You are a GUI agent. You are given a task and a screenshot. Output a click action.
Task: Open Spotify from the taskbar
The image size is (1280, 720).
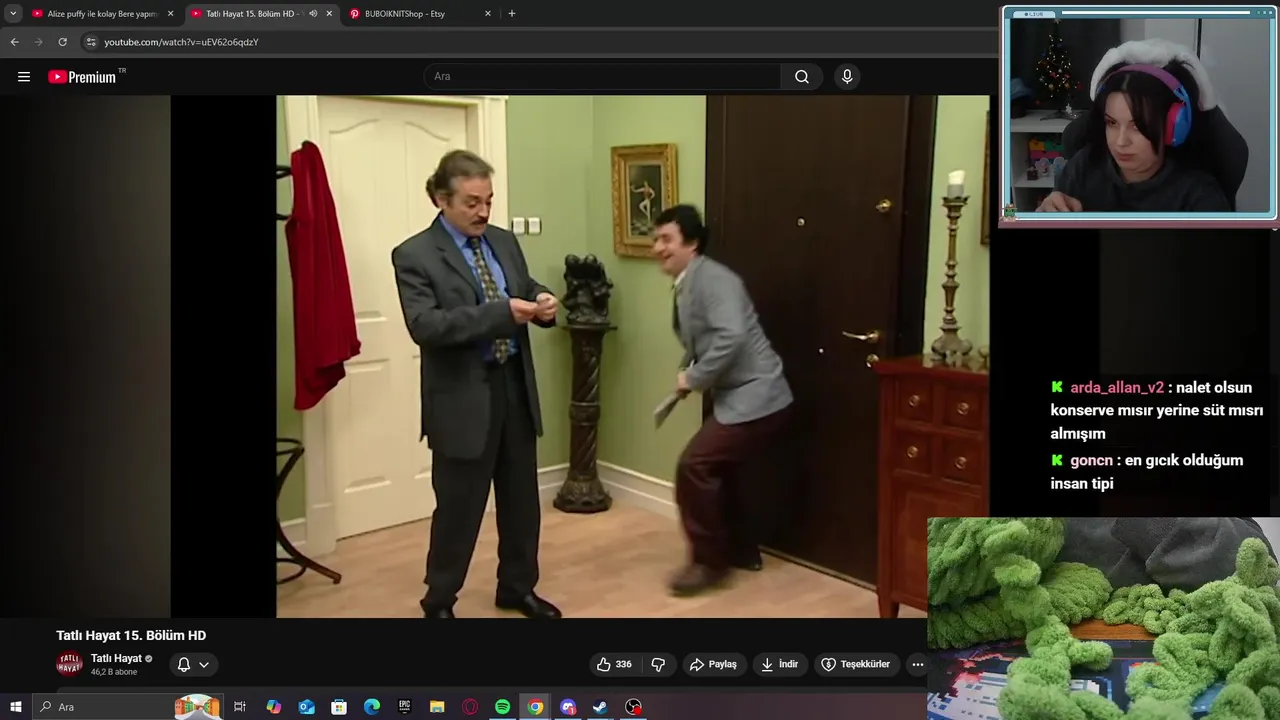[x=503, y=707]
